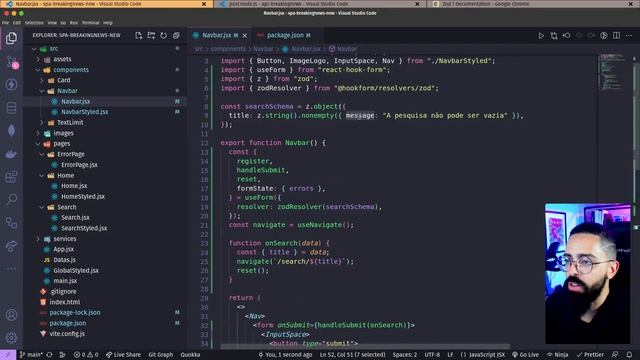
Task: Click Git Graph in status bar
Action: click(160, 355)
